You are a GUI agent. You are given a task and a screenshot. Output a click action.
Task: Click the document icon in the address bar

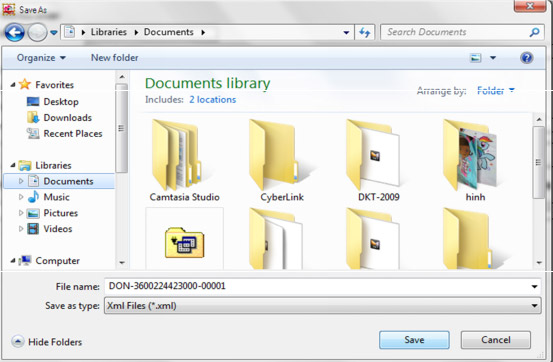(70, 32)
